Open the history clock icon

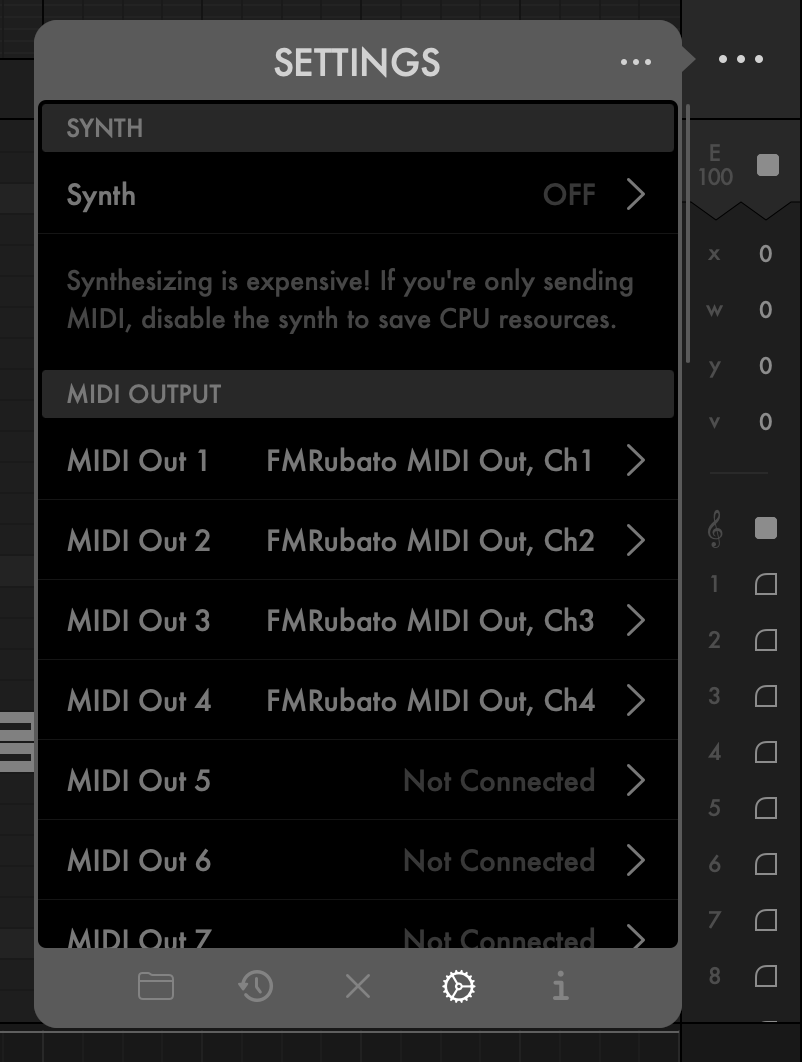[256, 987]
